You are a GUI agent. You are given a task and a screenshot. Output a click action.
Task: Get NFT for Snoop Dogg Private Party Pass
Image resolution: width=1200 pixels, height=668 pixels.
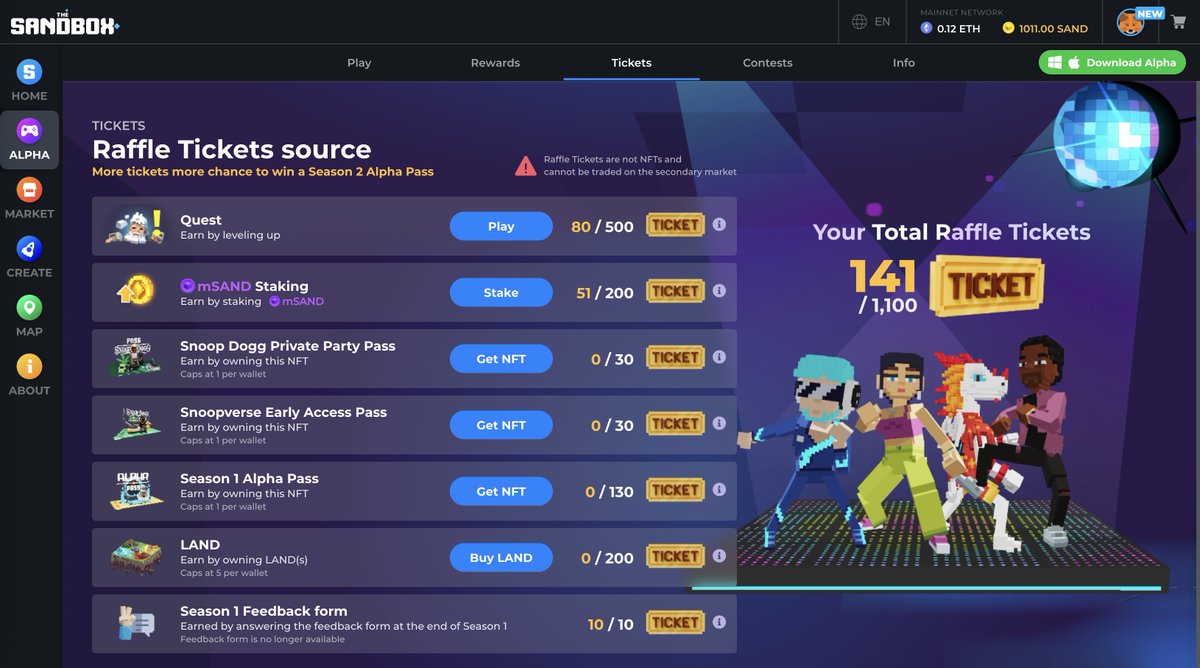[x=501, y=358]
